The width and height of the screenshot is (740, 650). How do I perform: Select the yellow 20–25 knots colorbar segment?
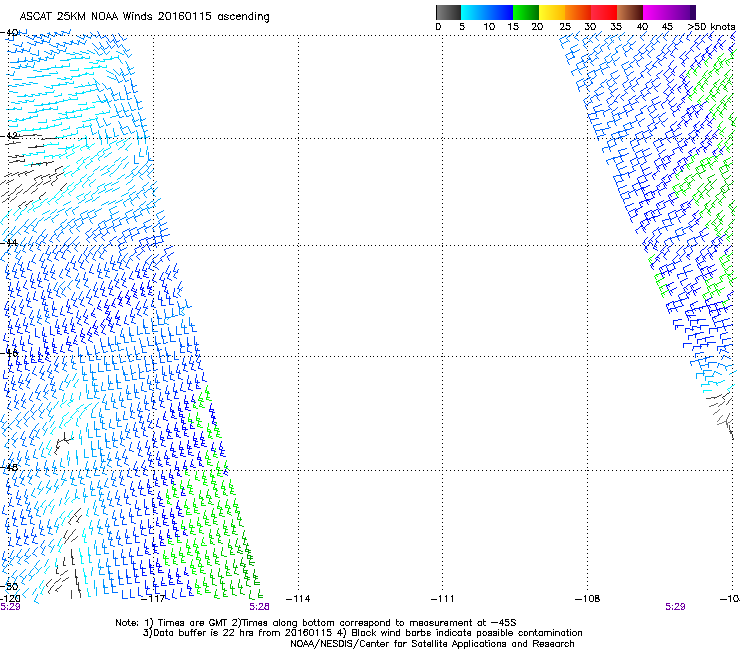tap(552, 12)
